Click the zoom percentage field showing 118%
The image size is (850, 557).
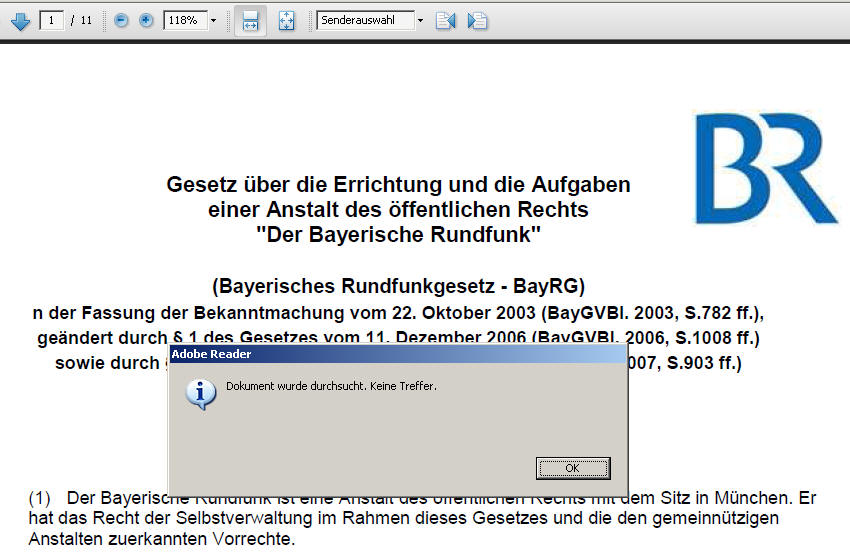click(185, 21)
